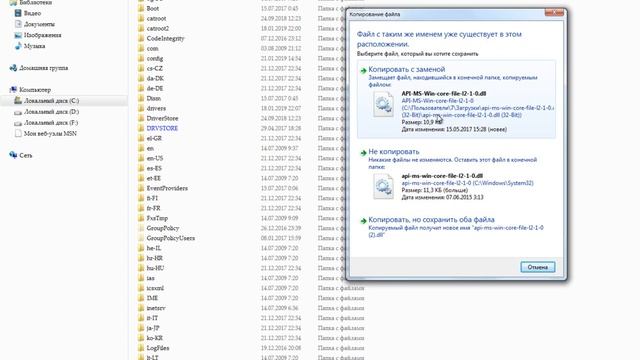Screen dimensions: 640x360
Task: Click folder icon of catroot2
Action: coord(141,28)
